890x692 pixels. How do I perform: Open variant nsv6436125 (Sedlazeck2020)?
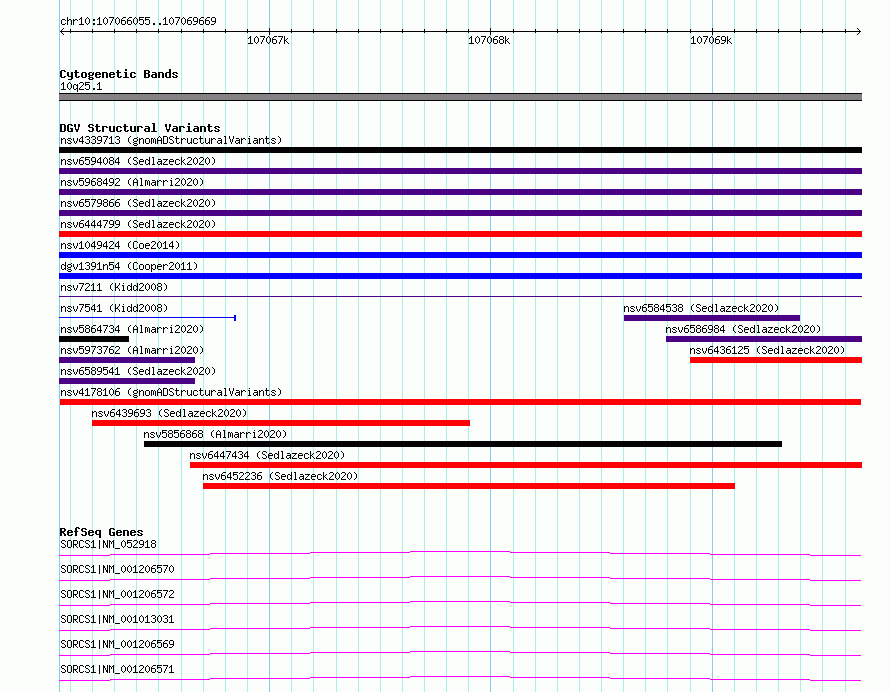click(767, 350)
